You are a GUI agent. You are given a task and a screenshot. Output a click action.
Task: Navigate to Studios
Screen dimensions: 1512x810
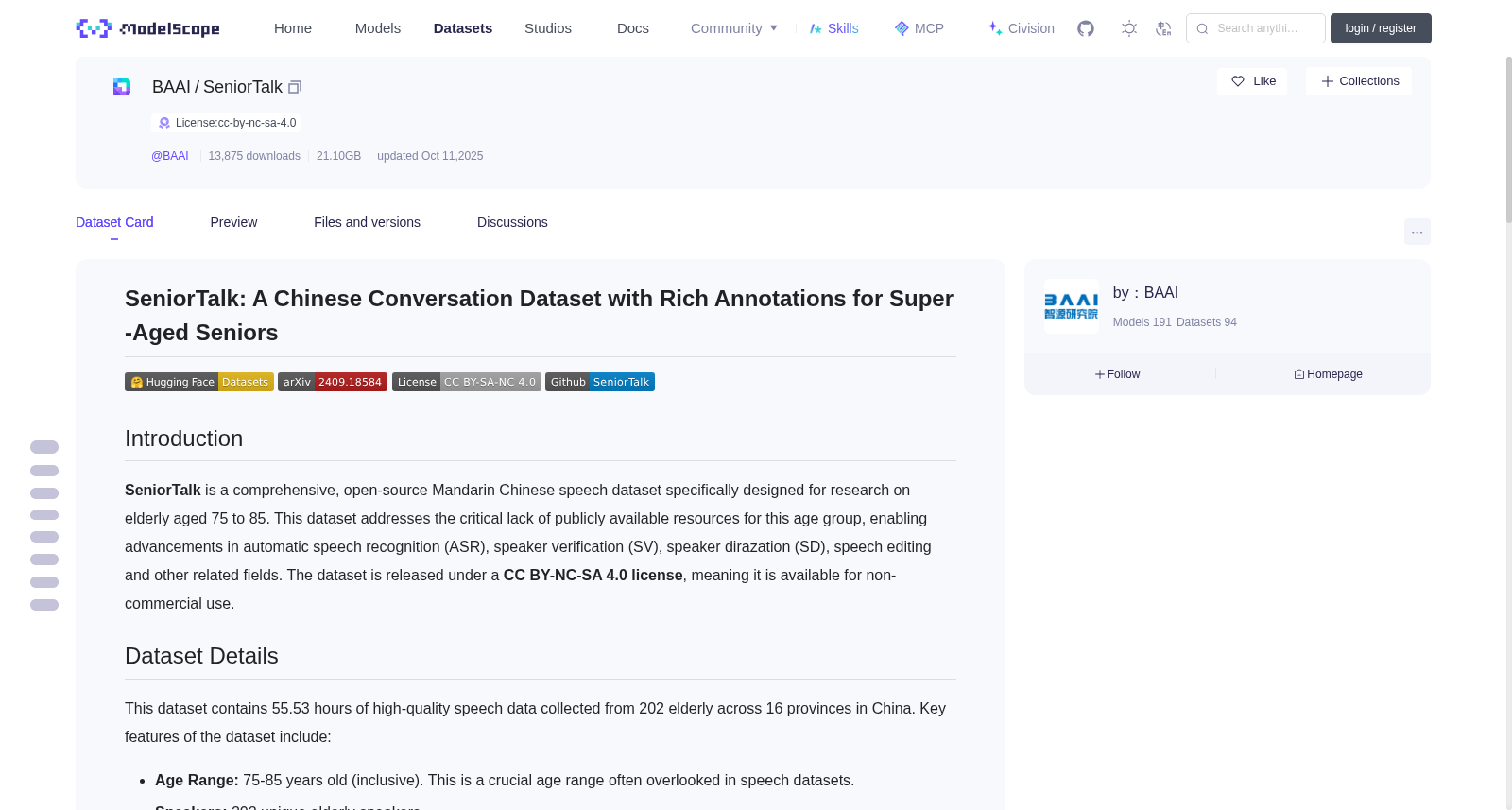pyautogui.click(x=548, y=28)
